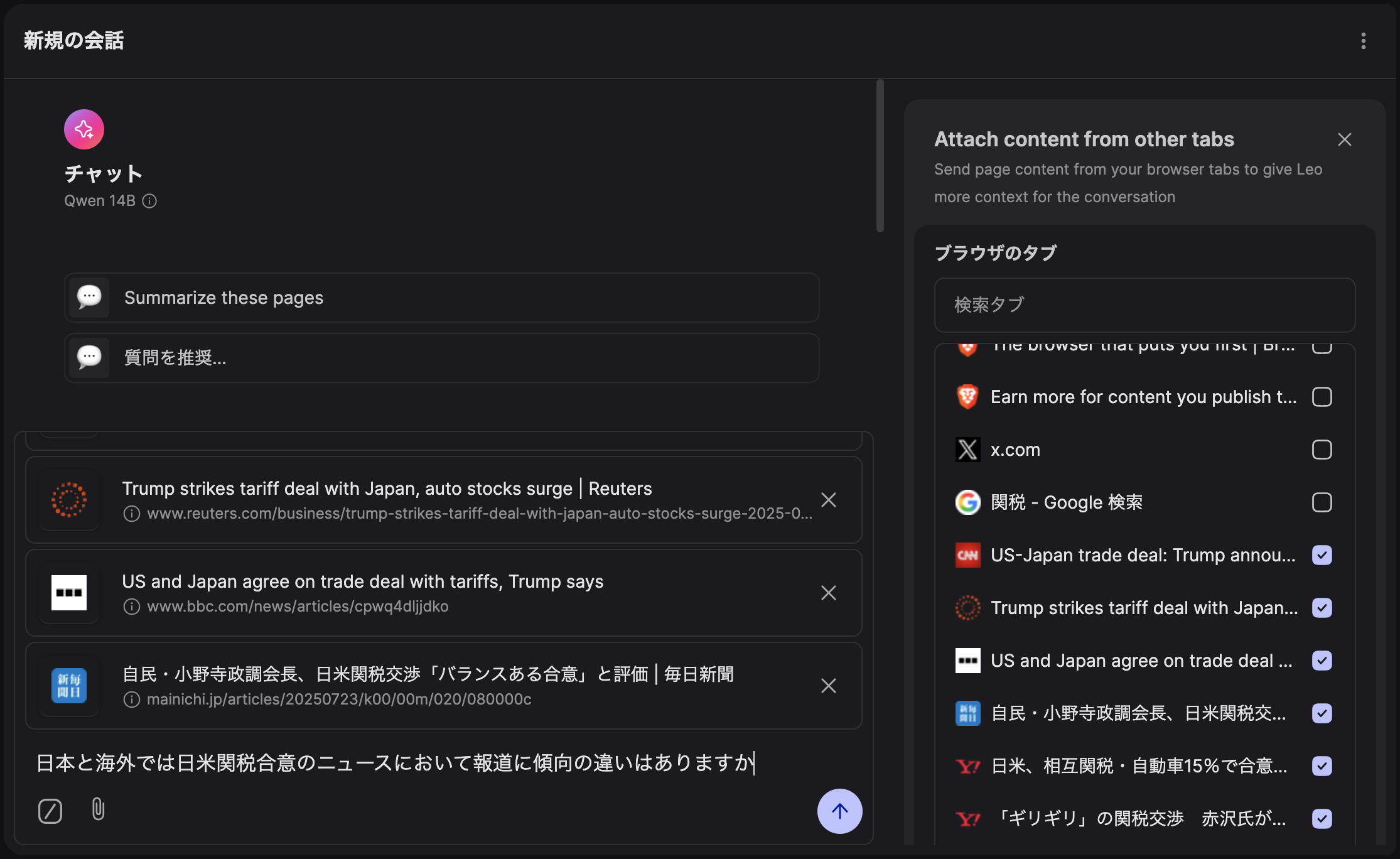This screenshot has height=859, width=1400.
Task: Enable the 関税 - Google 検索 tab checkbox
Action: (1322, 502)
